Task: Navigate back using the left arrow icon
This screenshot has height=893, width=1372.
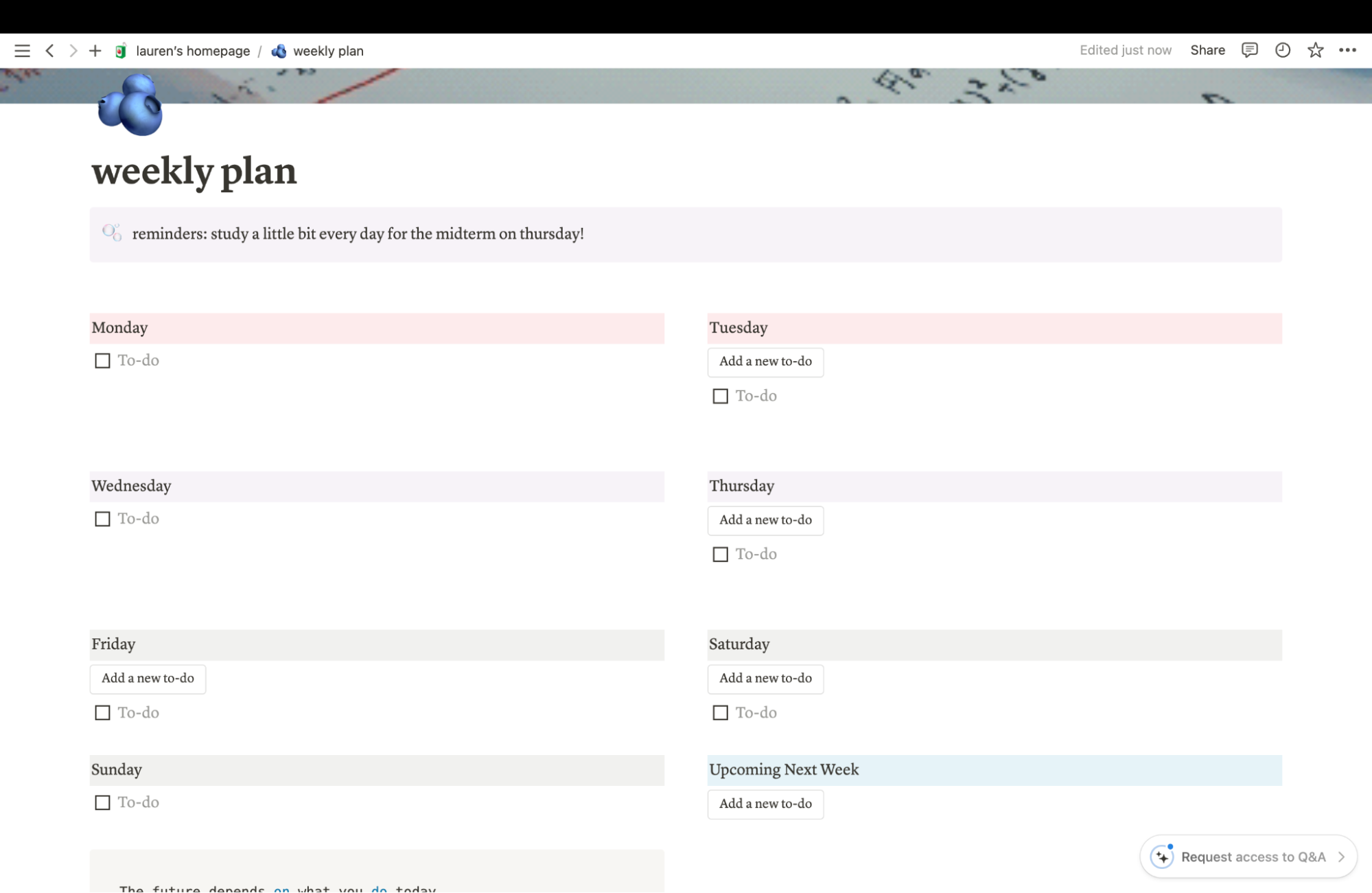Action: (x=49, y=50)
